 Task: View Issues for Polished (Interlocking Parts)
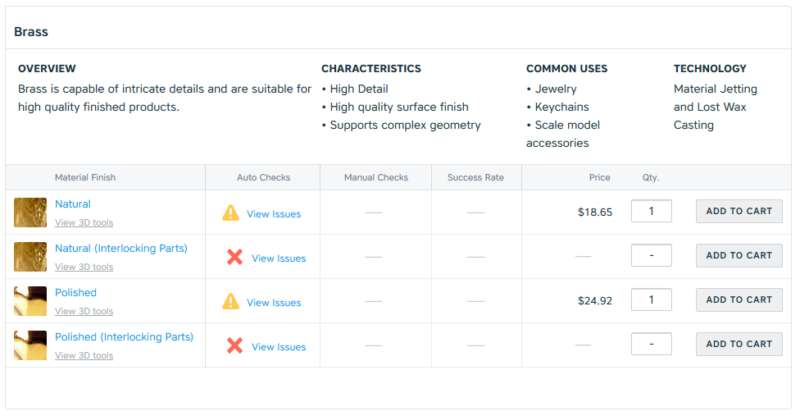pos(279,347)
